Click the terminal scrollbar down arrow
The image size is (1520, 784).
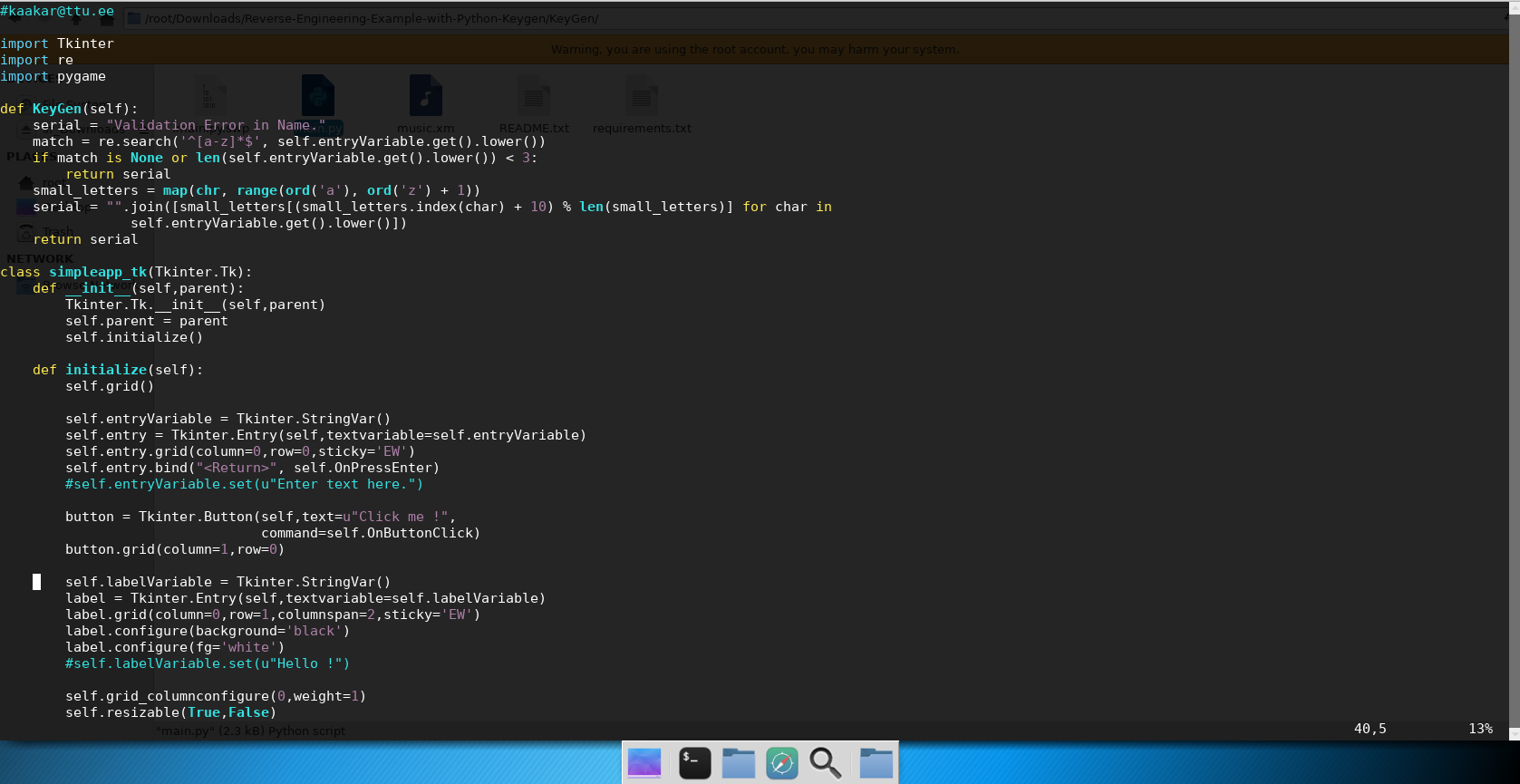(x=1514, y=734)
